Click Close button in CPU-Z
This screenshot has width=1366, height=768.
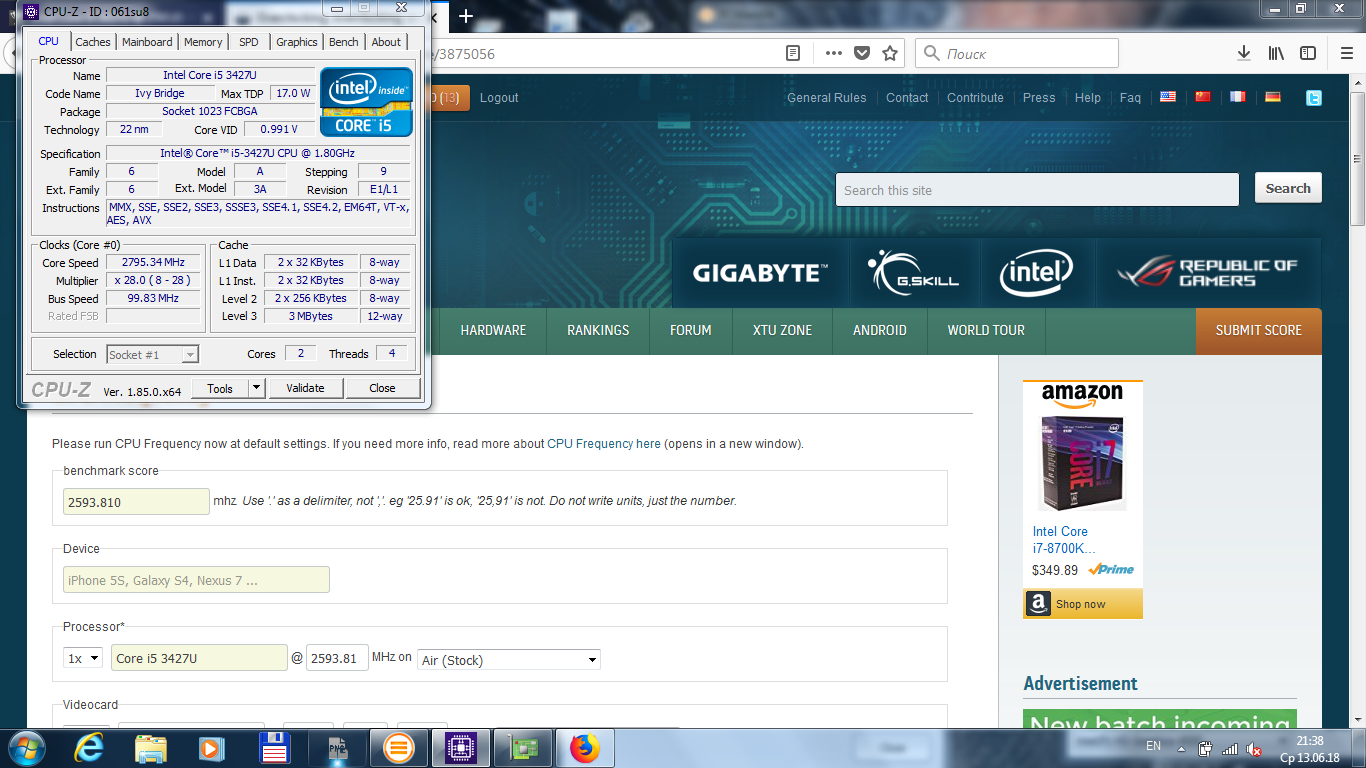382,388
